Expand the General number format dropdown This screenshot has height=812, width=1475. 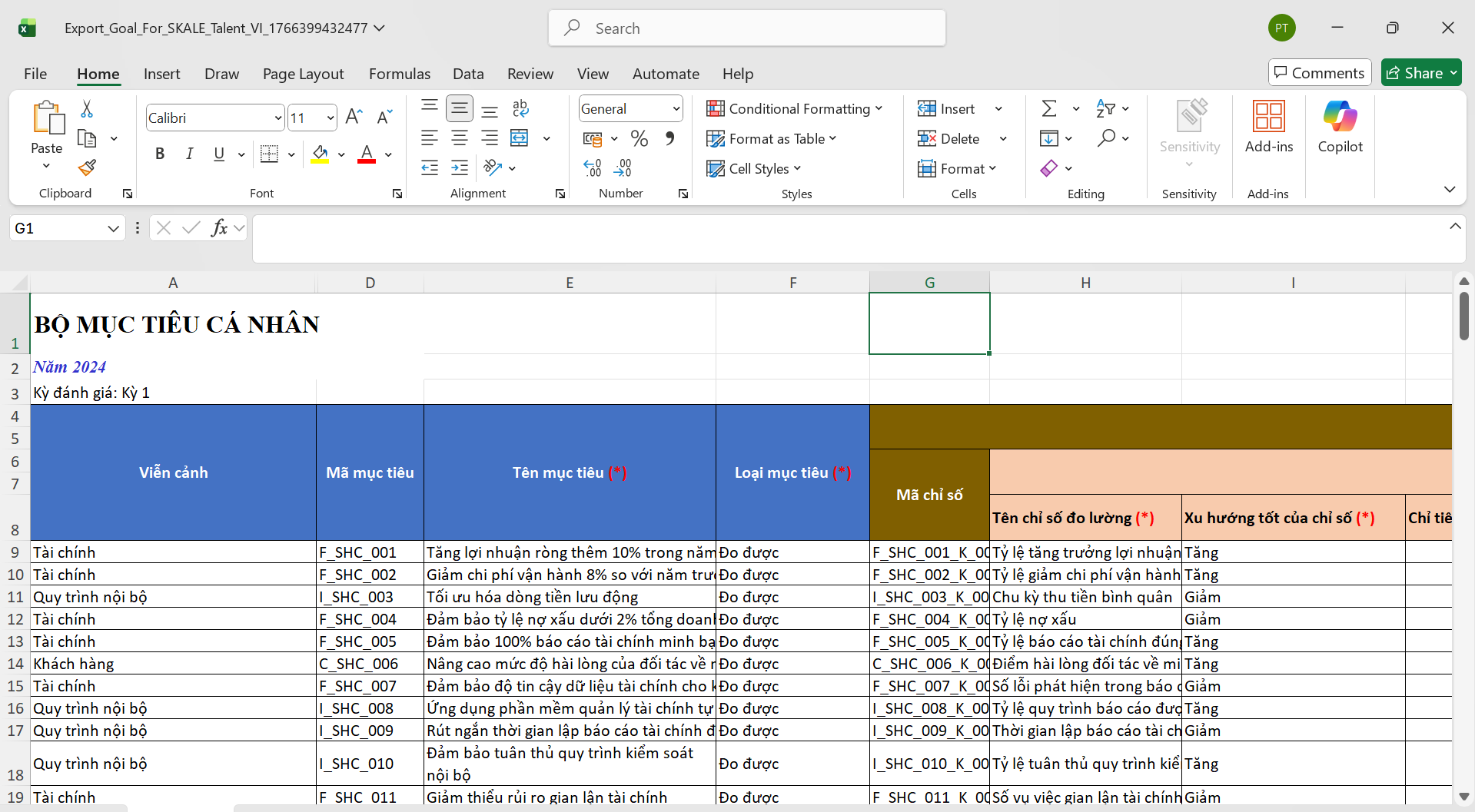[676, 108]
